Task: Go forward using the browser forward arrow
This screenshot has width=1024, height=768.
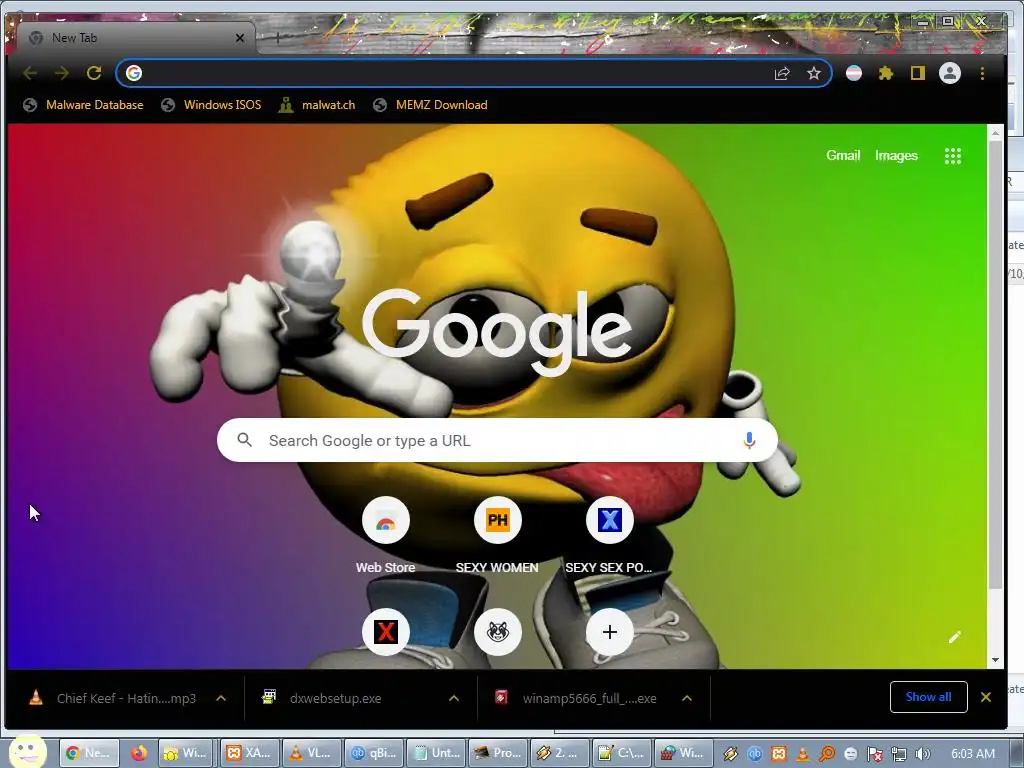Action: 62,73
